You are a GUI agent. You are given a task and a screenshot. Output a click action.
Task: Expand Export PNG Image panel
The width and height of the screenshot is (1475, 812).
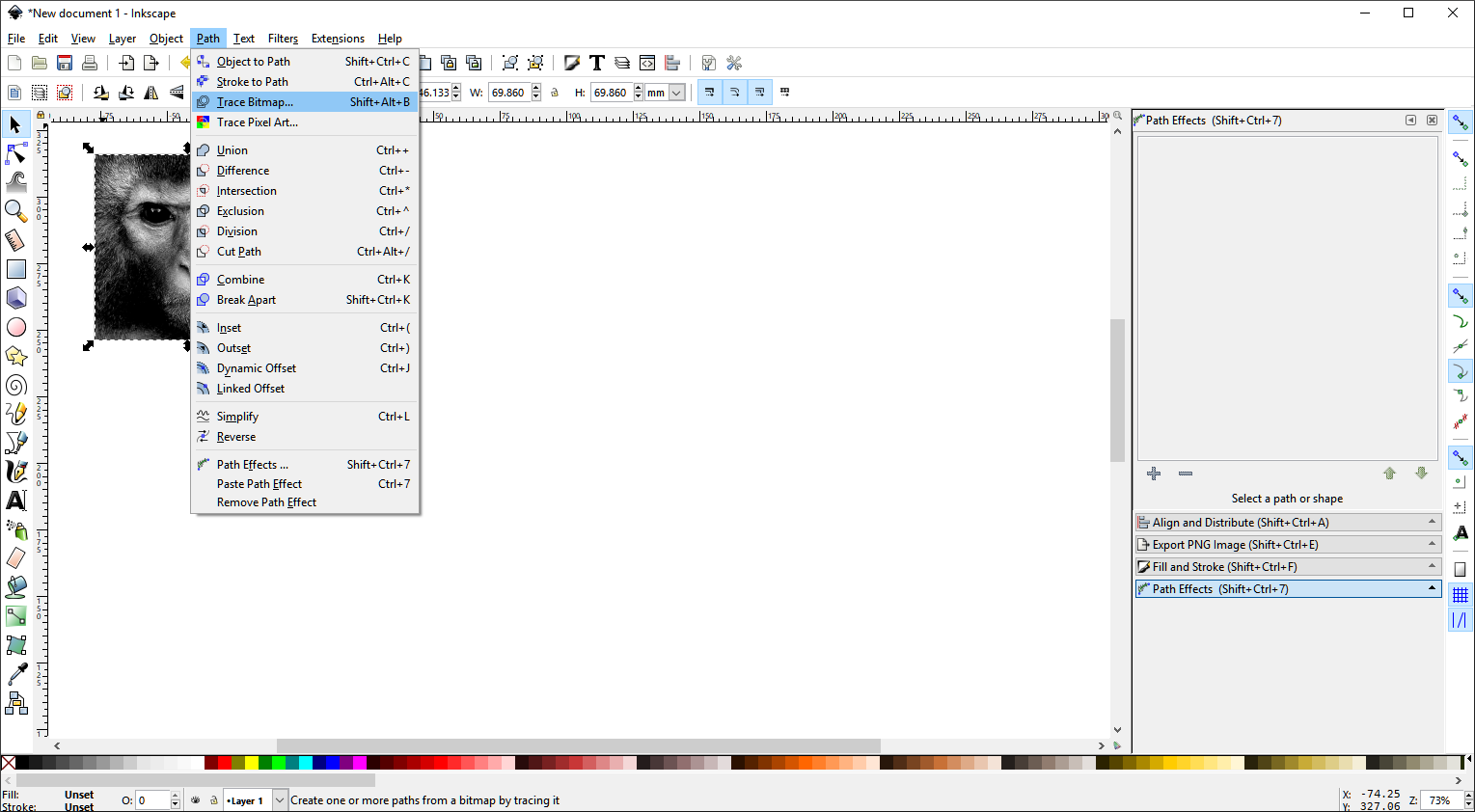click(1288, 545)
